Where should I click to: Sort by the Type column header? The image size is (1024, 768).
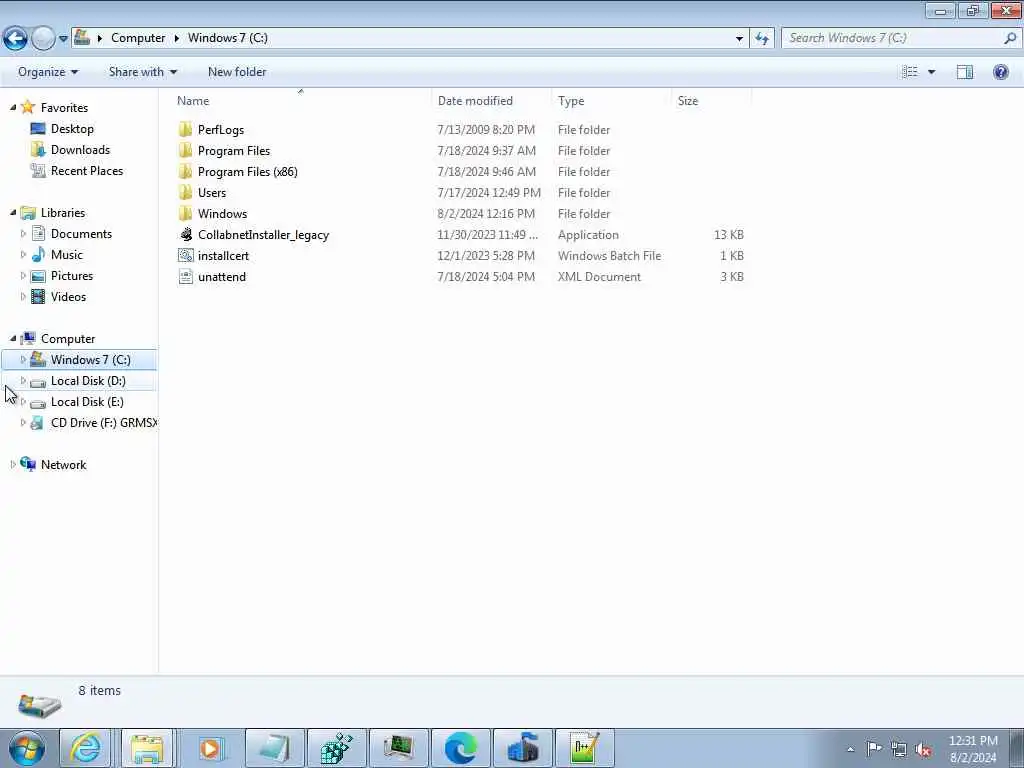click(571, 101)
